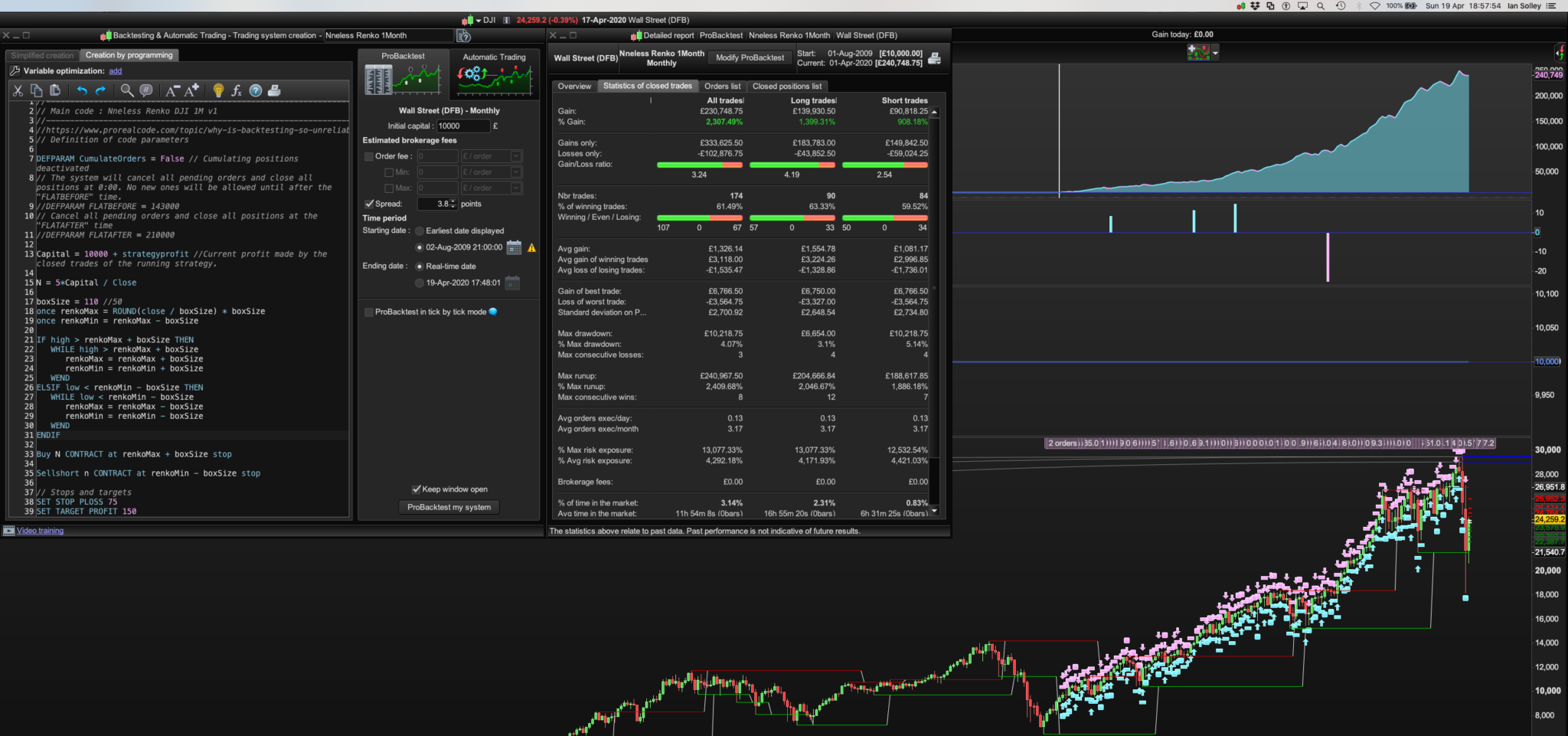Click ProBacktest my system button
The height and width of the screenshot is (736, 1568).
[449, 507]
